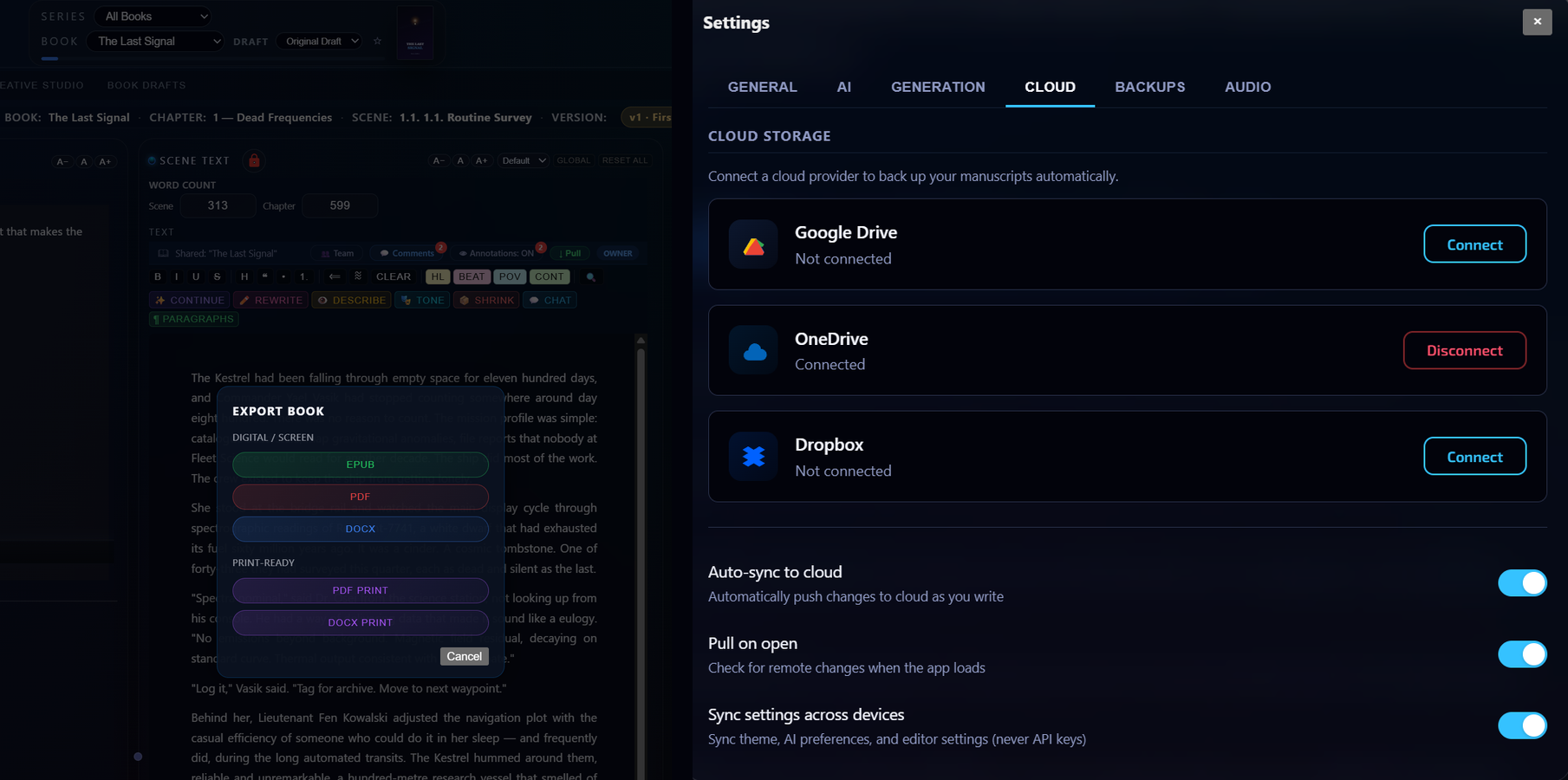Toggle Sync settings across devices

tap(1521, 725)
